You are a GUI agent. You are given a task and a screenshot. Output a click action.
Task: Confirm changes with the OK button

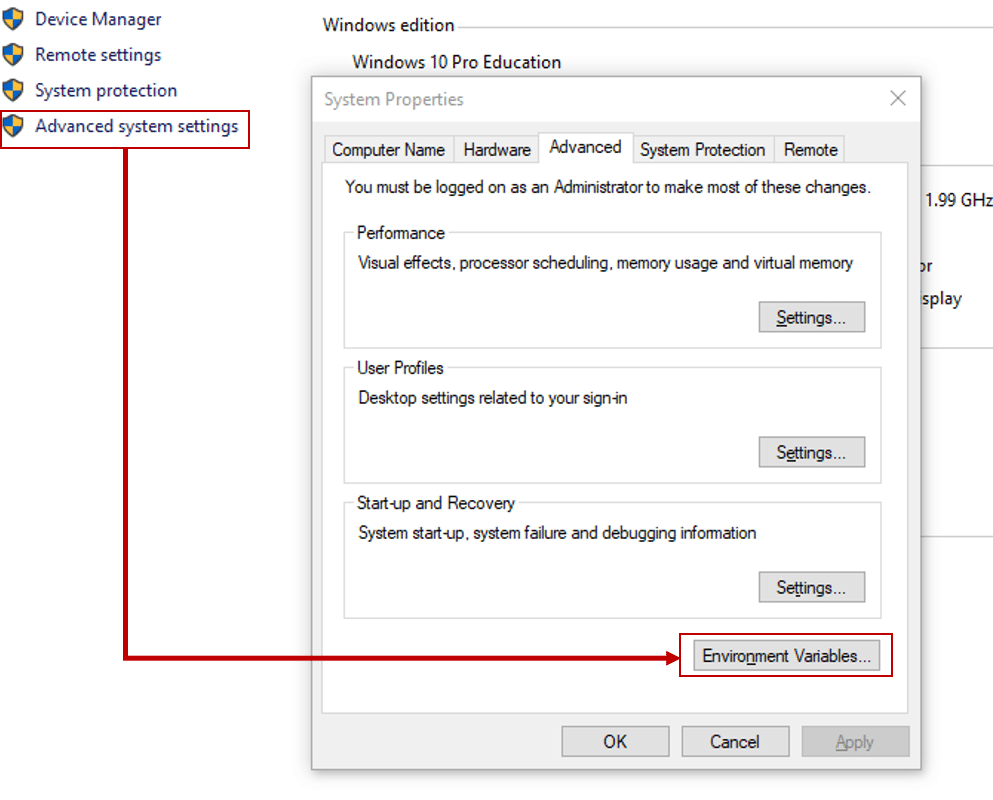[614, 741]
